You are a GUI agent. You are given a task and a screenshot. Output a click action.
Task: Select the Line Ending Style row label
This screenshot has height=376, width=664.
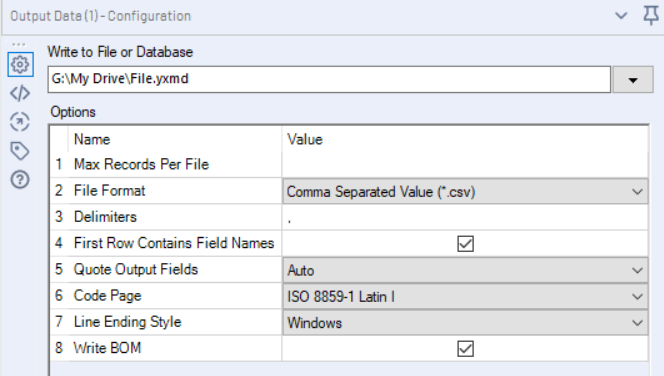(x=127, y=322)
